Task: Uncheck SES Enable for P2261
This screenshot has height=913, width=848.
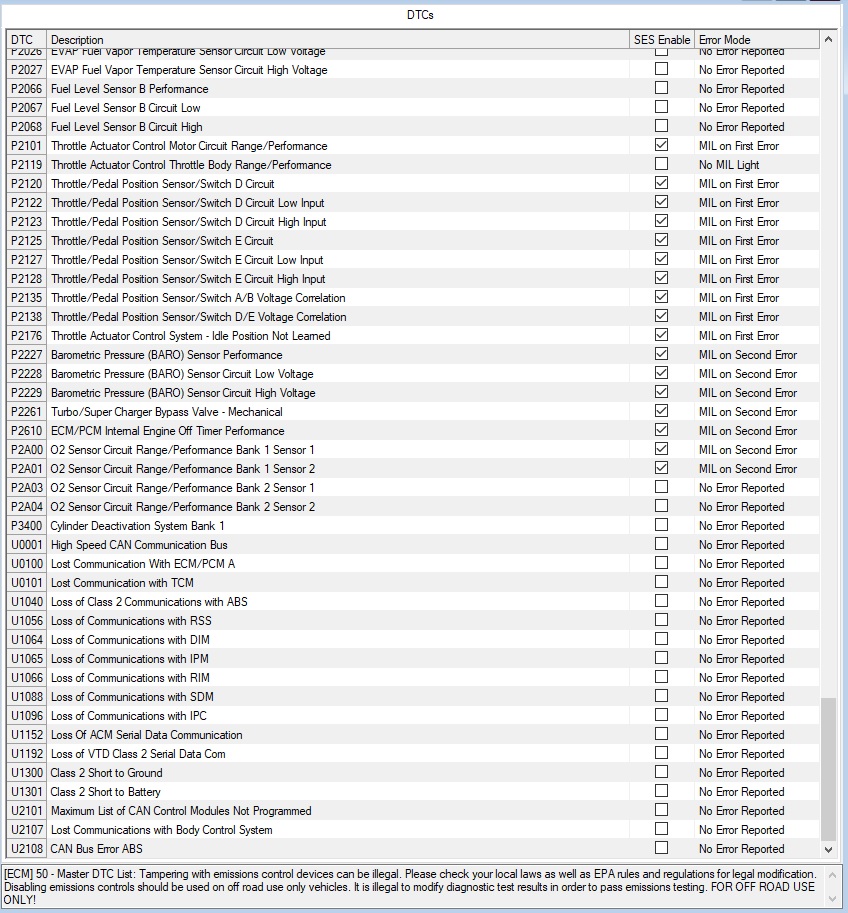Action: [x=661, y=411]
